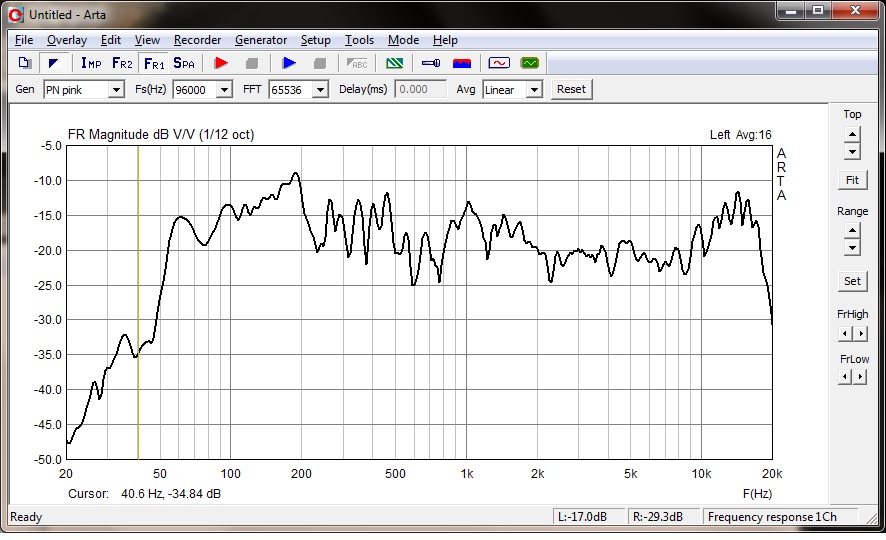
Task: Maximize the Arta window
Action: pyautogui.click(x=818, y=11)
